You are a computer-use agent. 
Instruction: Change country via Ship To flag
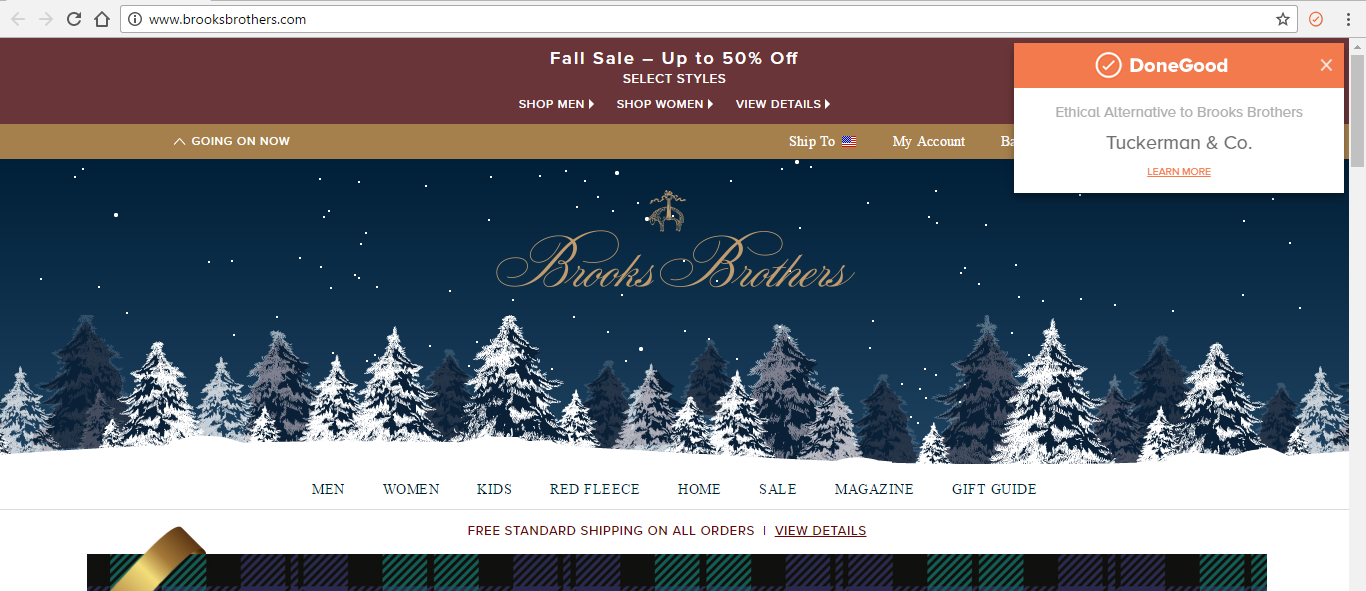pyautogui.click(x=823, y=141)
